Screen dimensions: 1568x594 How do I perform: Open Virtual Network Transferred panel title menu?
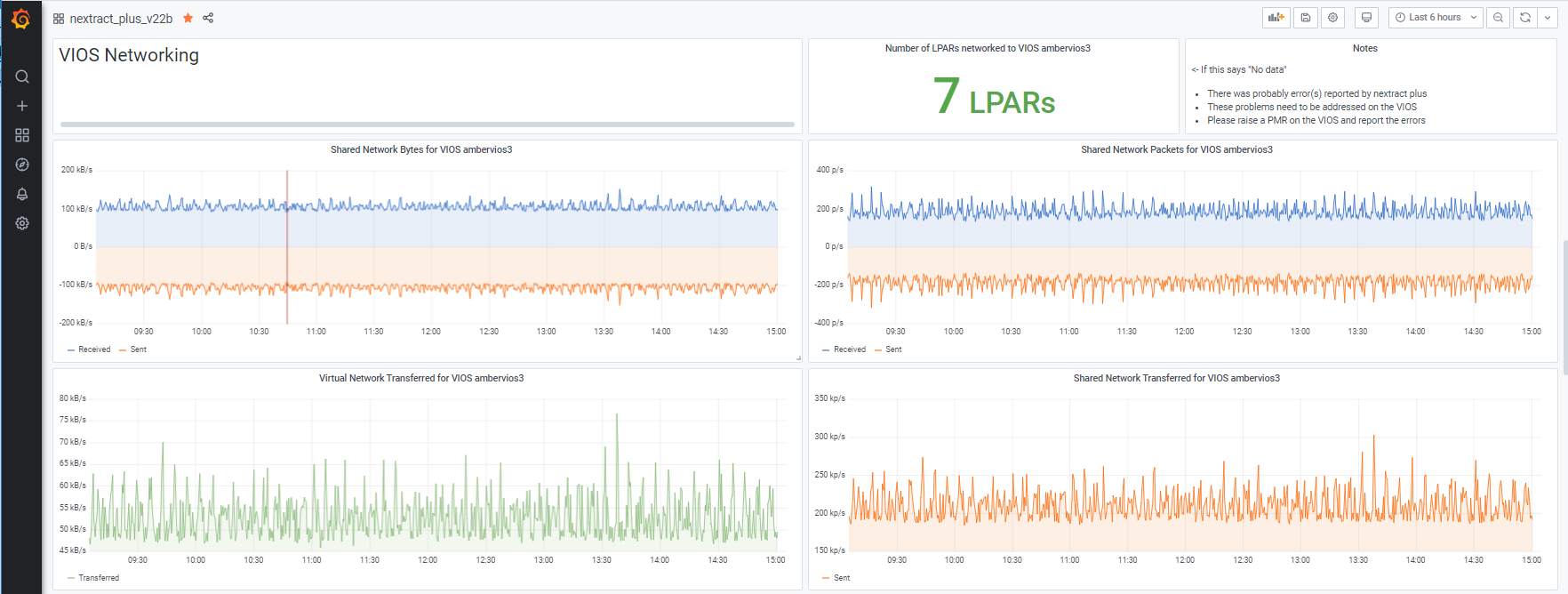[420, 378]
